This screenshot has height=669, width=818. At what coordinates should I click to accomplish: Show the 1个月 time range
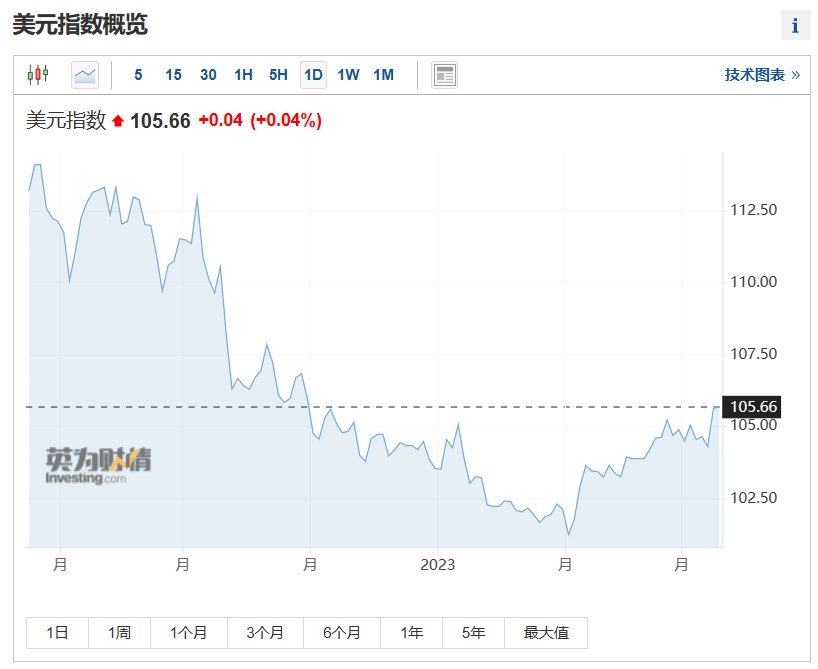[x=189, y=633]
